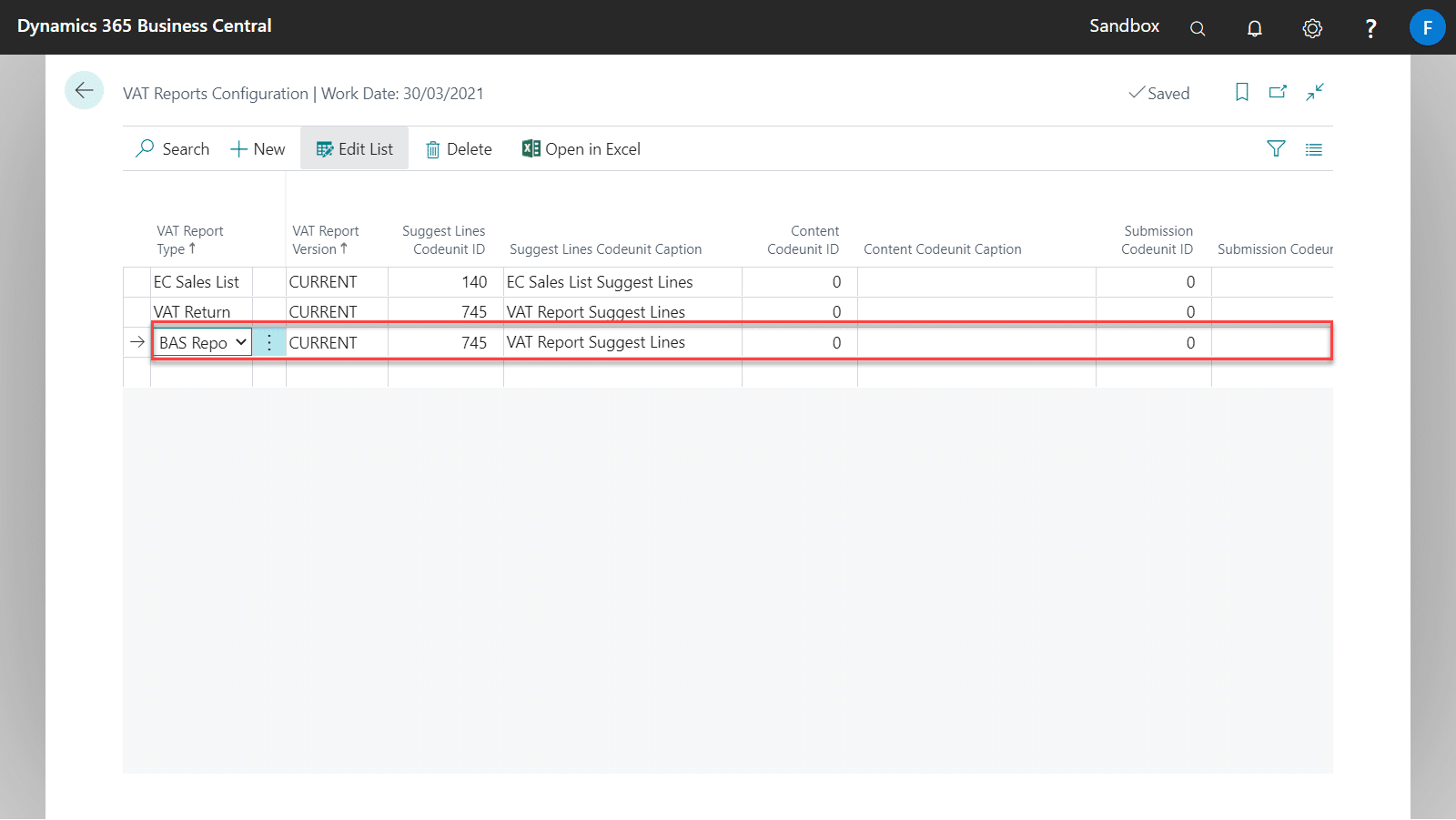
Task: Select the EC Sales List cell
Action: (x=201, y=282)
